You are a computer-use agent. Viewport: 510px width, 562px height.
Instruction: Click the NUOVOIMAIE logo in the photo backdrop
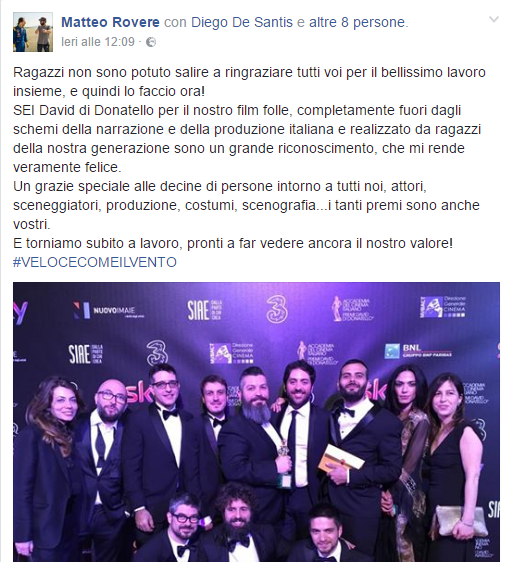pyautogui.click(x=109, y=311)
